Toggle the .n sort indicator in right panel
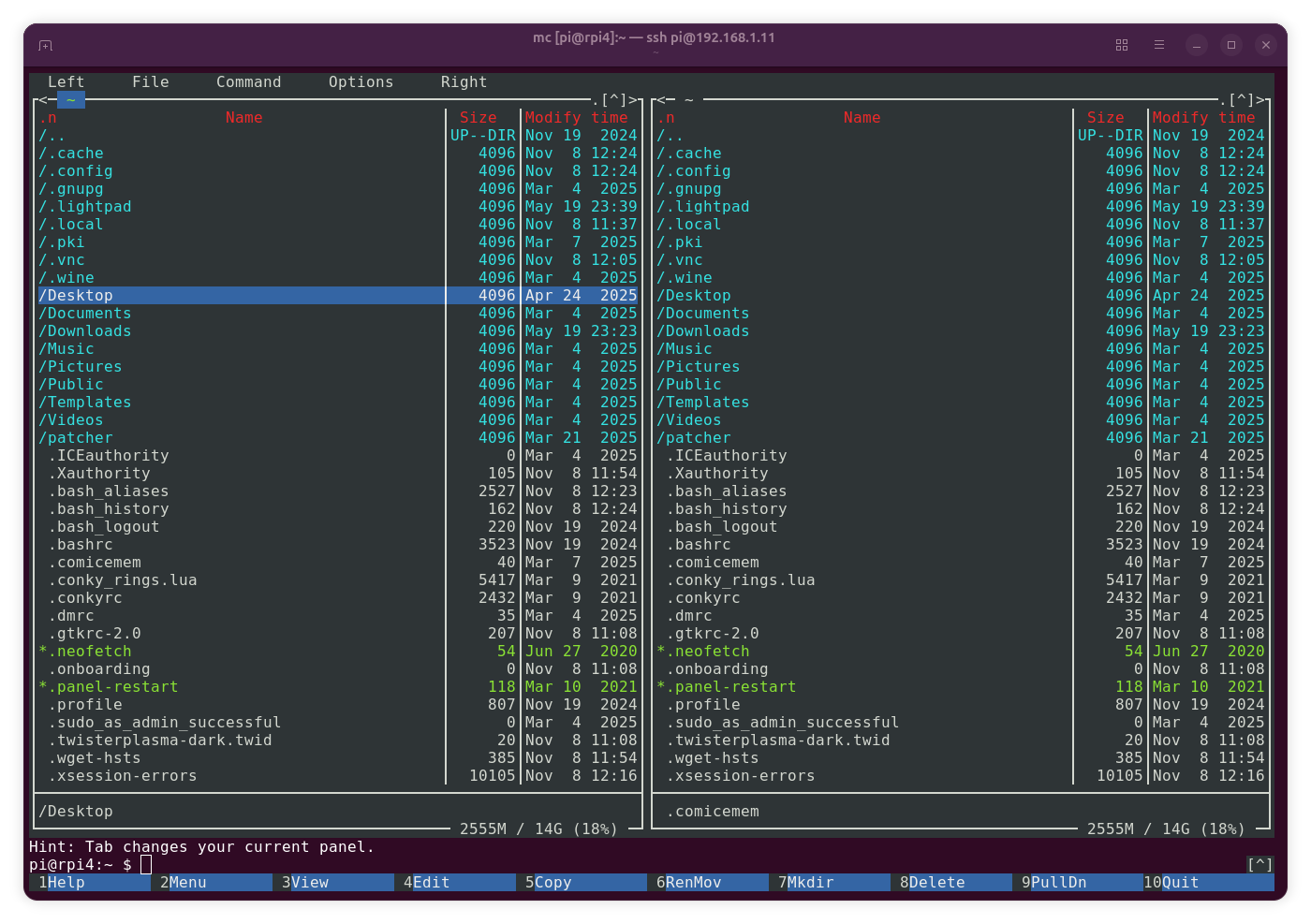 tap(666, 118)
